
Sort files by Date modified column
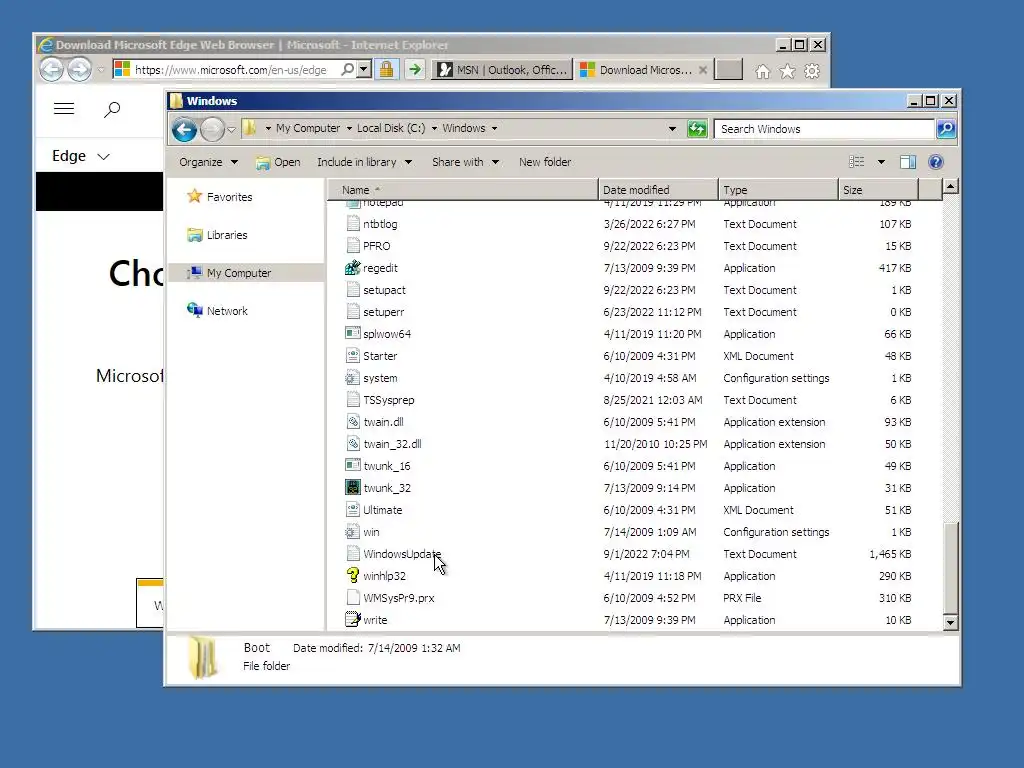click(658, 189)
